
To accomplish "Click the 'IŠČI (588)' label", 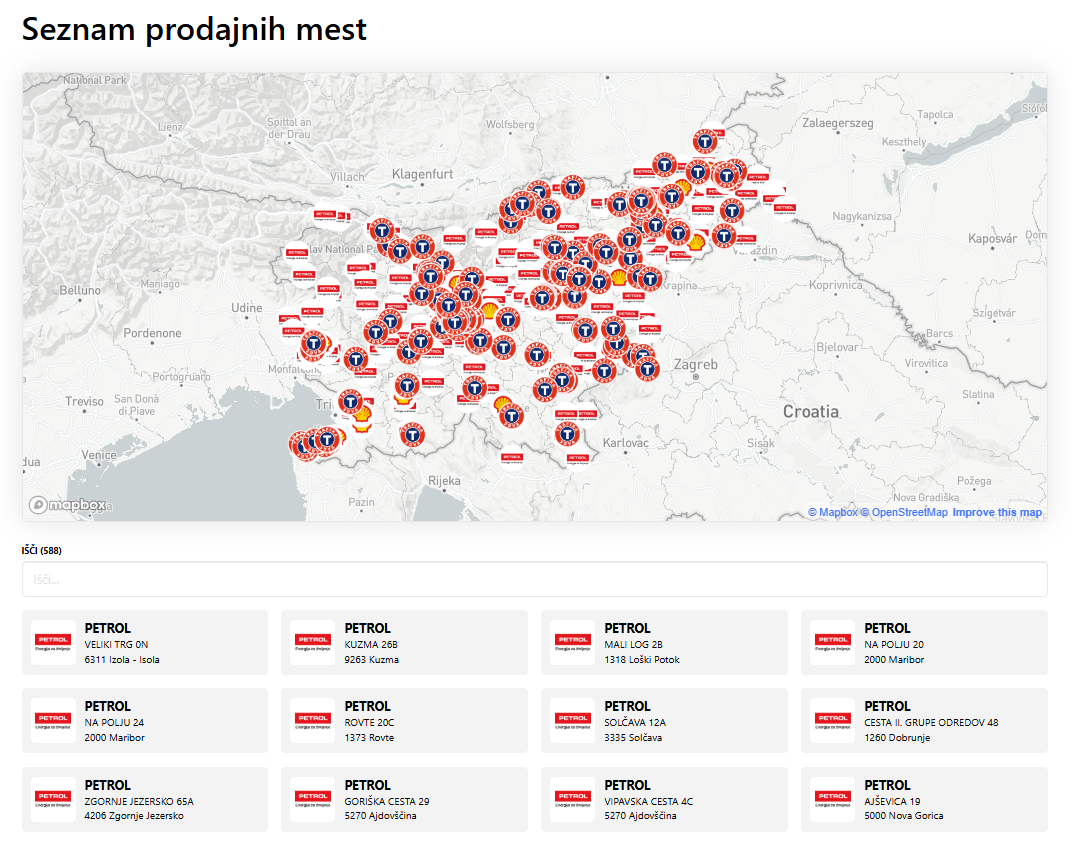I will 41,550.
